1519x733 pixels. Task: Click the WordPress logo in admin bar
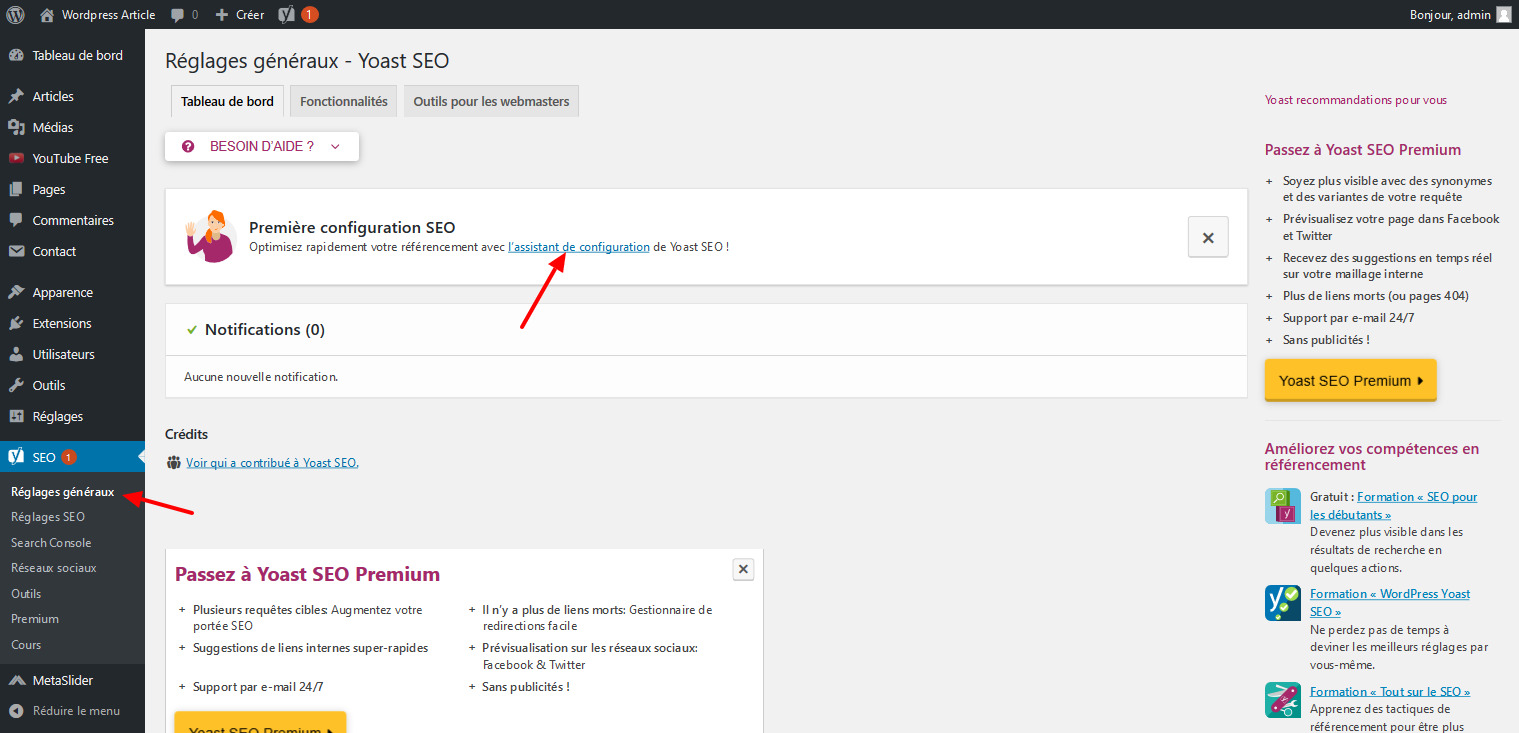click(15, 14)
